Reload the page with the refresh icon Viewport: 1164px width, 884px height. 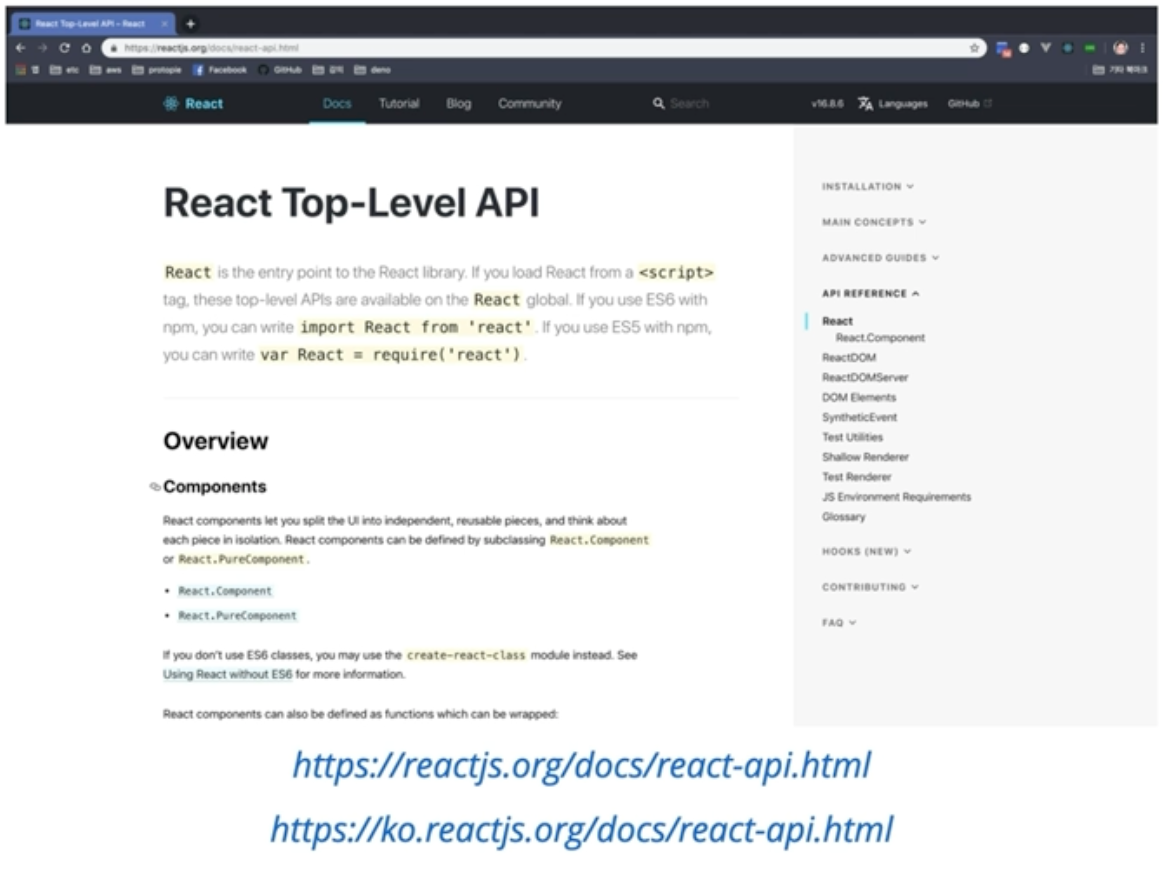tap(65, 48)
